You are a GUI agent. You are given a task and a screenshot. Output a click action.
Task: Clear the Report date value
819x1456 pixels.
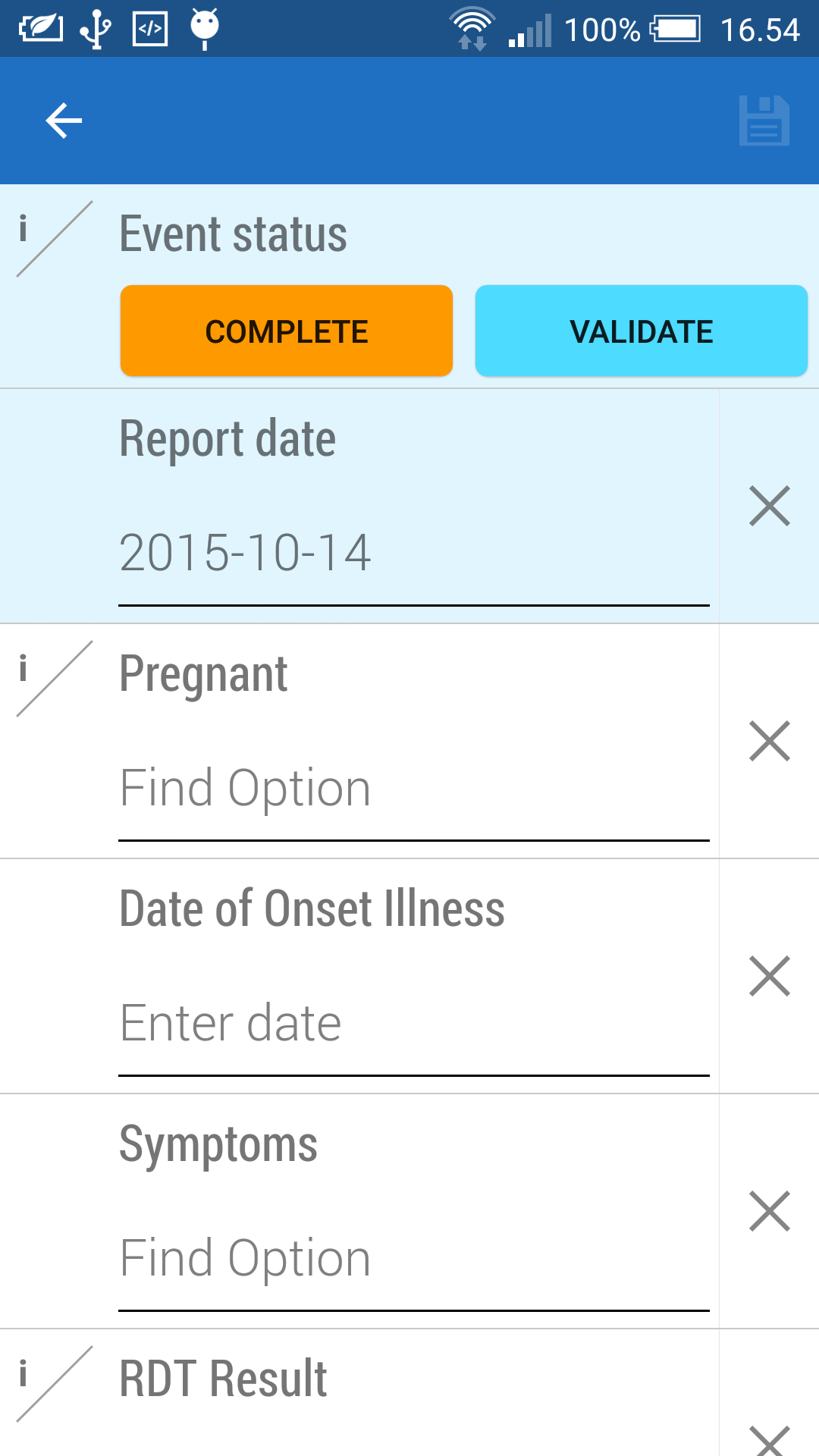point(769,506)
